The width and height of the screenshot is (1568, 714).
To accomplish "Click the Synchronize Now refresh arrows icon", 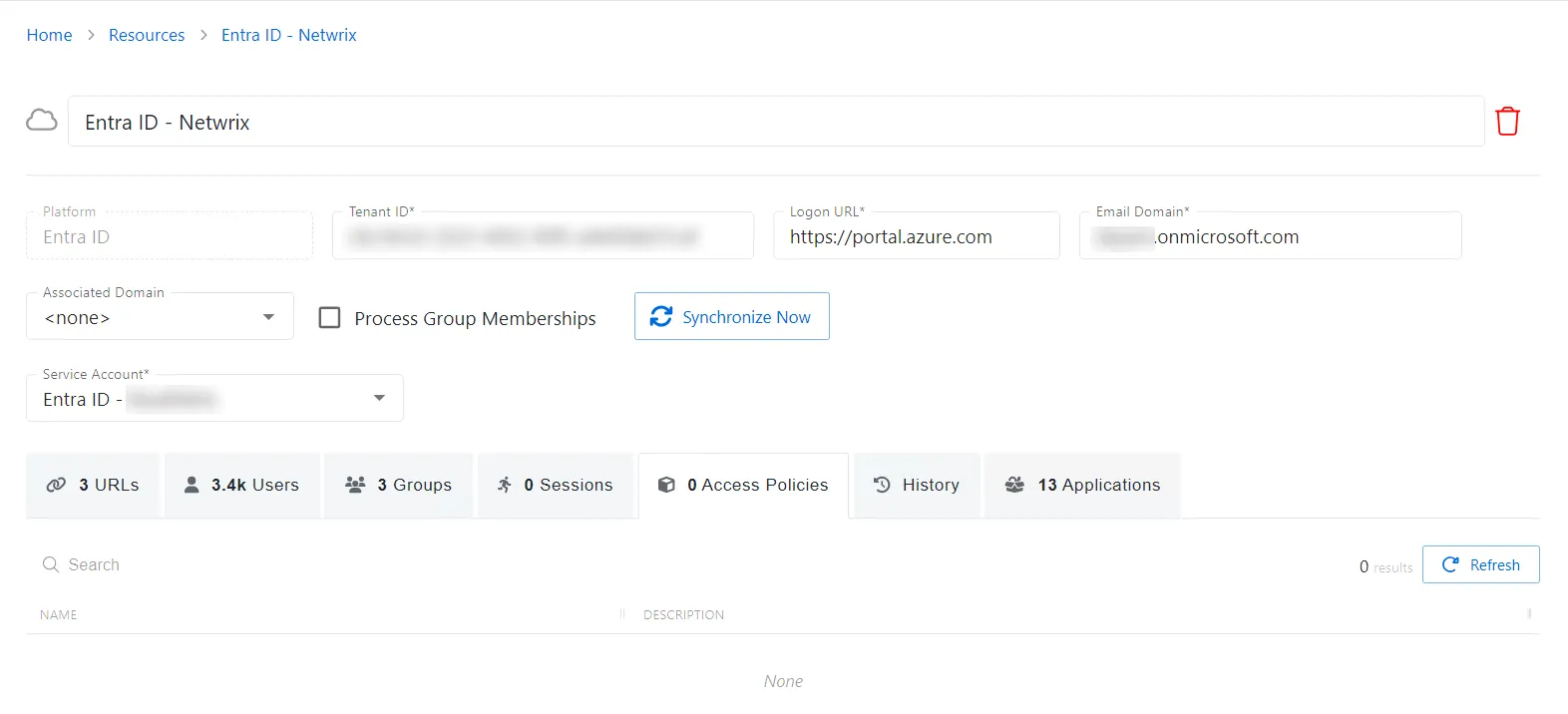I will (661, 316).
